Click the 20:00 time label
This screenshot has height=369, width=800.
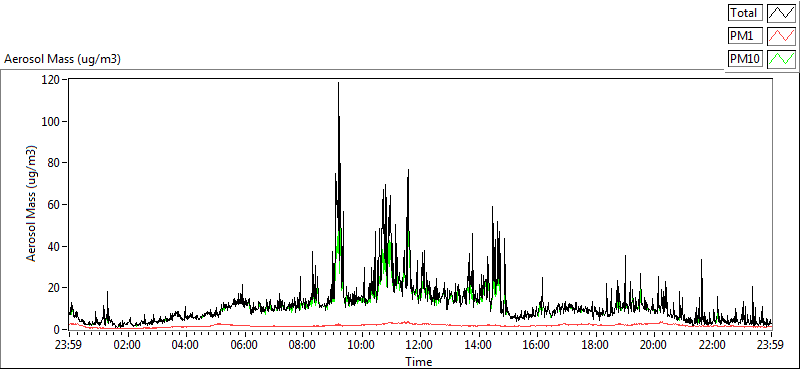654,344
